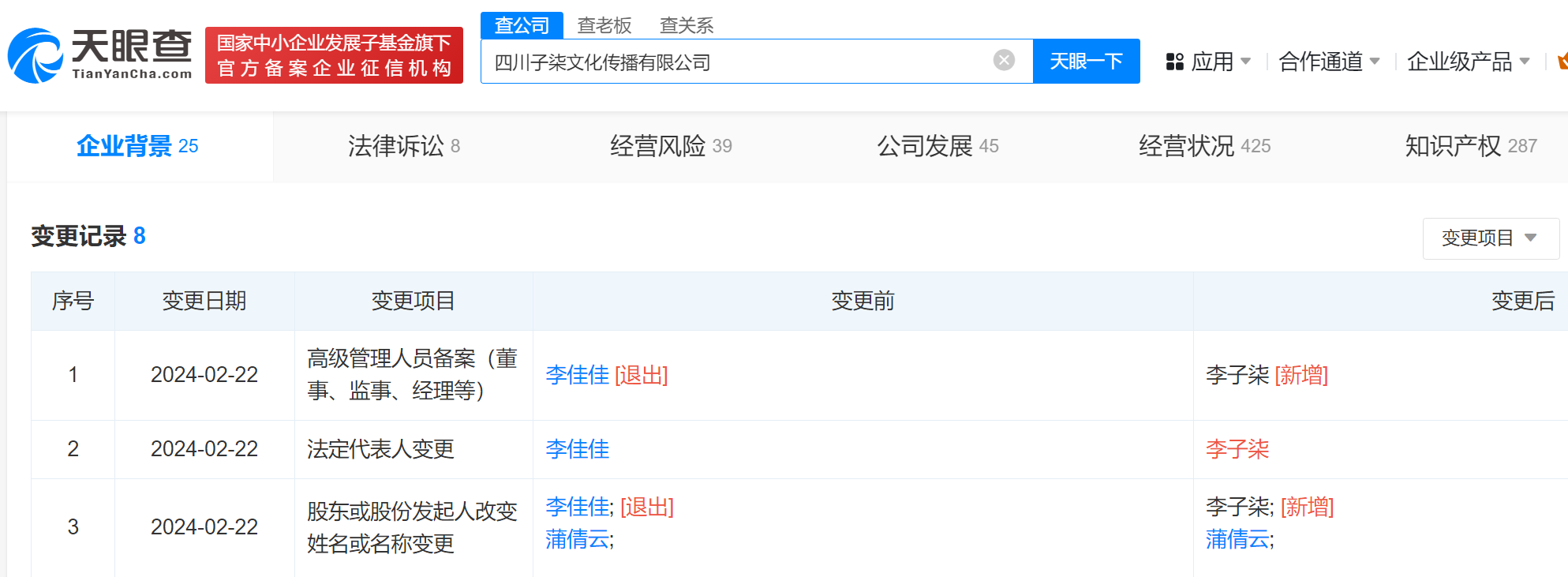The image size is (1568, 577).
Task: Select the 查公司 search tab
Action: pos(522,25)
